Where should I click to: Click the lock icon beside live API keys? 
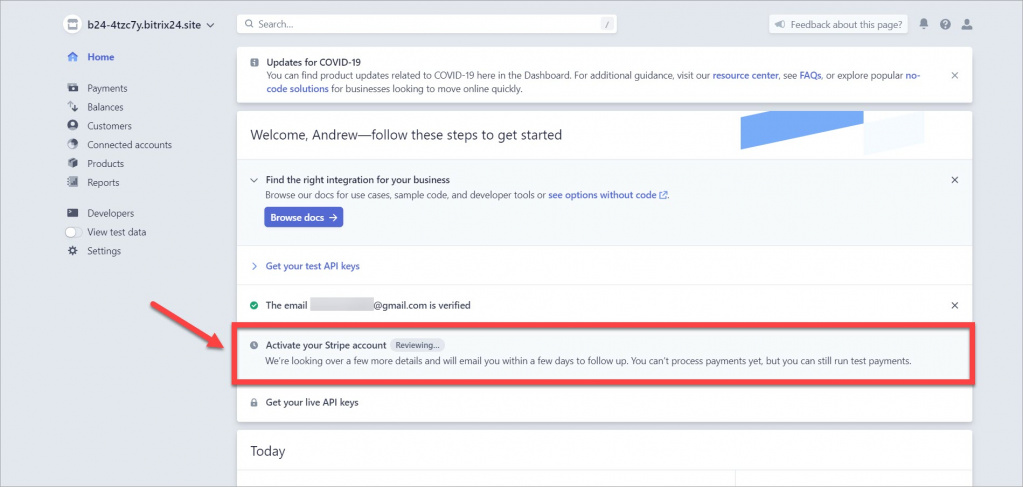tap(254, 403)
